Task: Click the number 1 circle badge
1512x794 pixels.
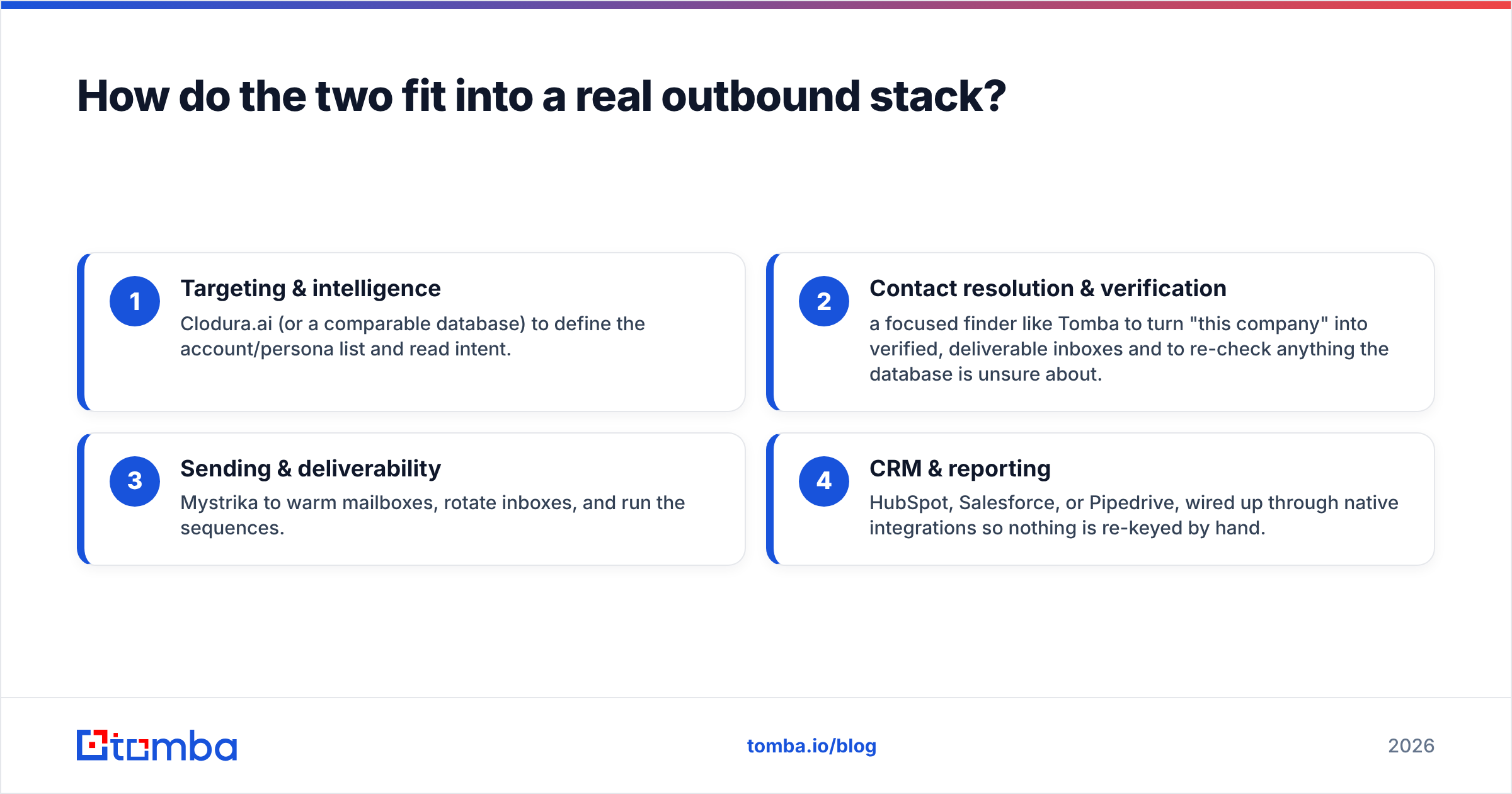Action: pyautogui.click(x=135, y=301)
